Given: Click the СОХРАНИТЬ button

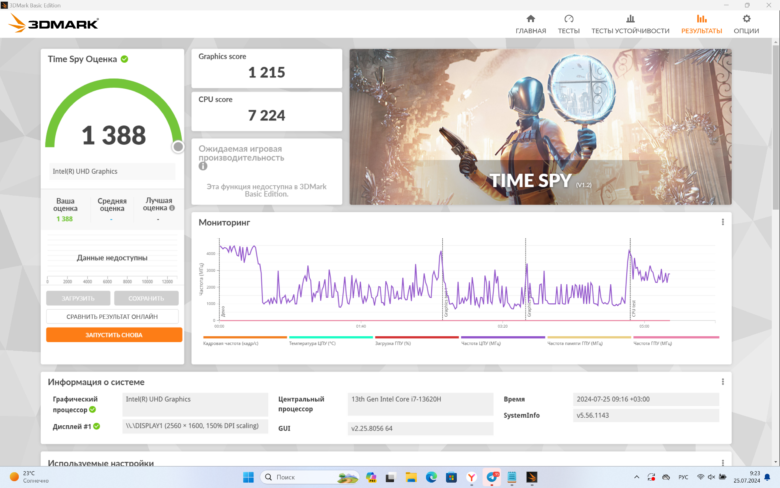Looking at the screenshot, I should (x=146, y=298).
